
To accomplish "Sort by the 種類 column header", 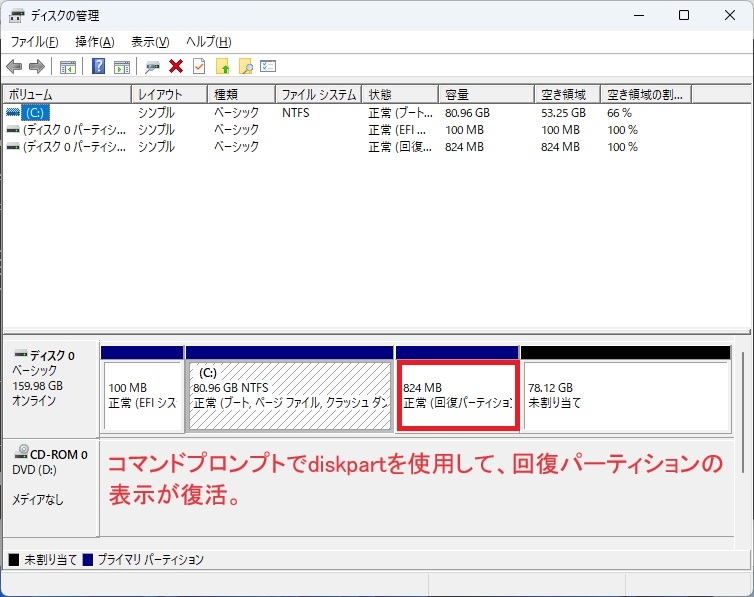I will pyautogui.click(x=241, y=94).
